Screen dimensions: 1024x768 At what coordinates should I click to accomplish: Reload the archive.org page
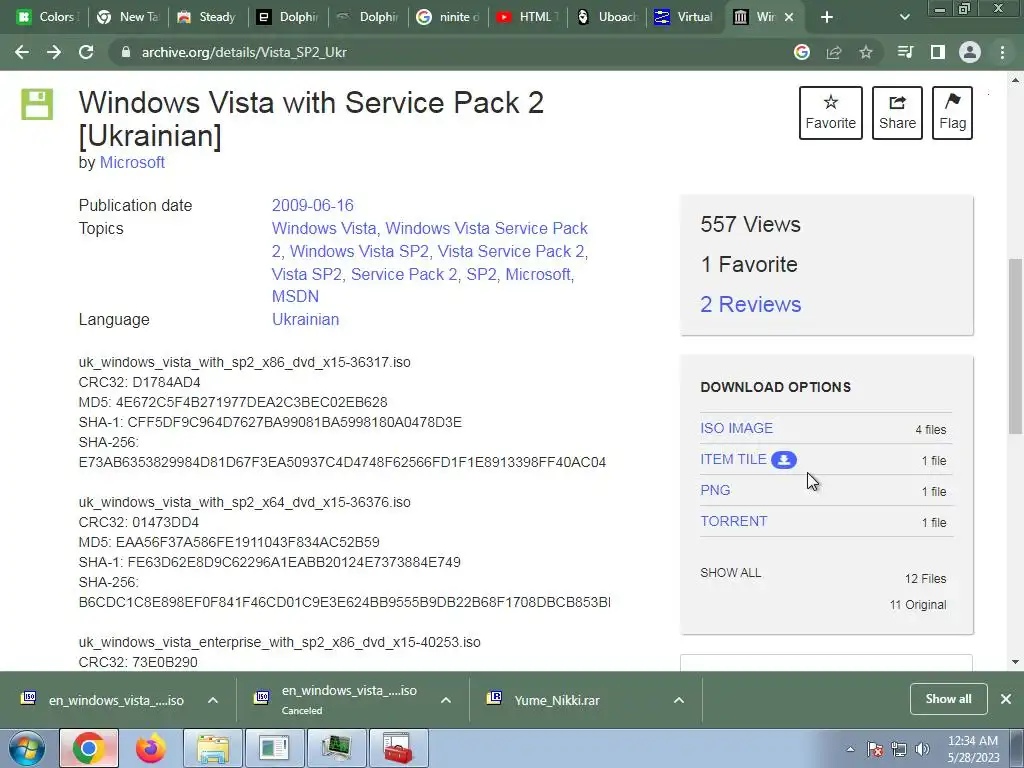[x=86, y=52]
